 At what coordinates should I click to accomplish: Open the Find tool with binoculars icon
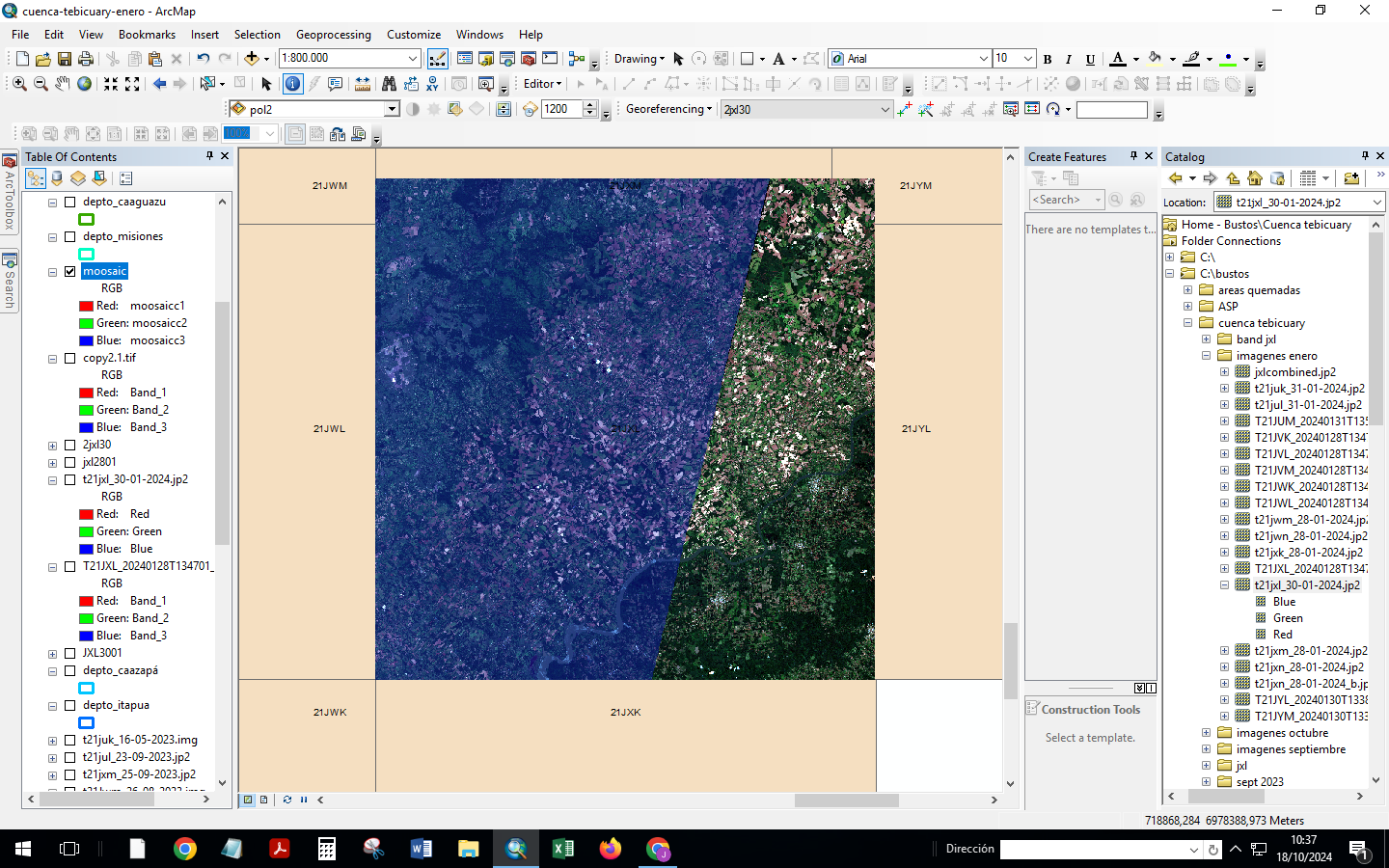(x=390, y=84)
